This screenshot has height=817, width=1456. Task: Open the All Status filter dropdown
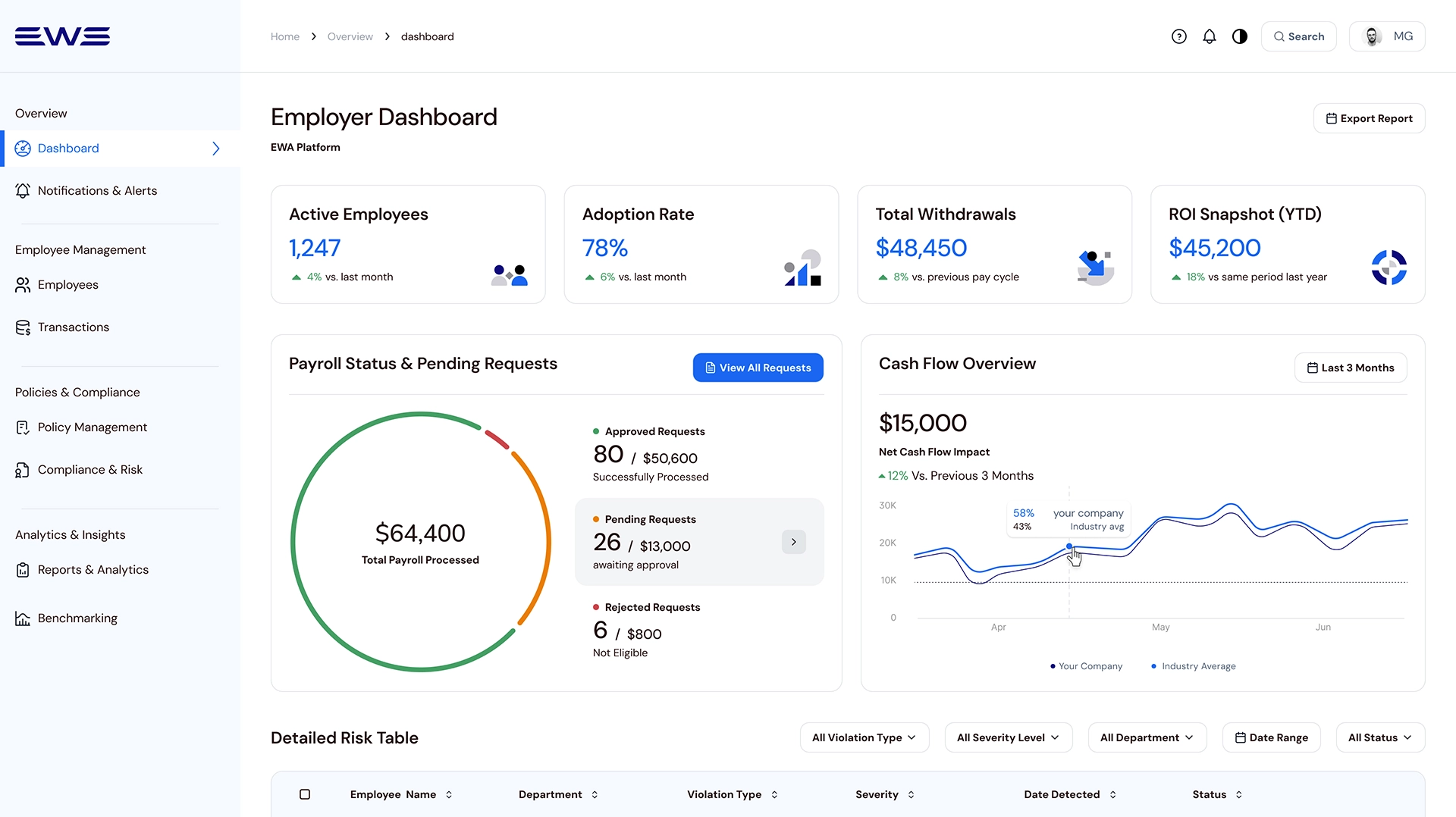click(x=1379, y=737)
